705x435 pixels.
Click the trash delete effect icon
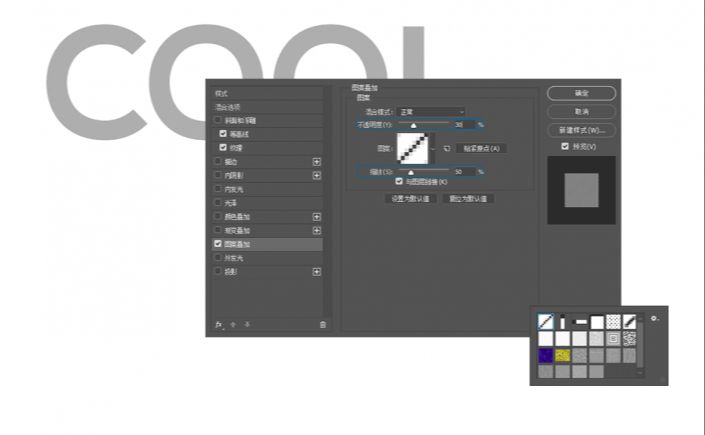point(322,324)
